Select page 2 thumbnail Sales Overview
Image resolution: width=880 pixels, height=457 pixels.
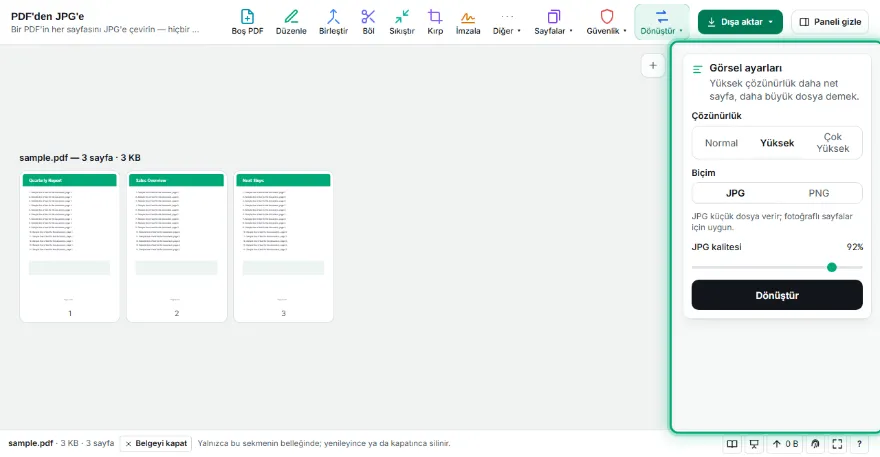point(177,246)
